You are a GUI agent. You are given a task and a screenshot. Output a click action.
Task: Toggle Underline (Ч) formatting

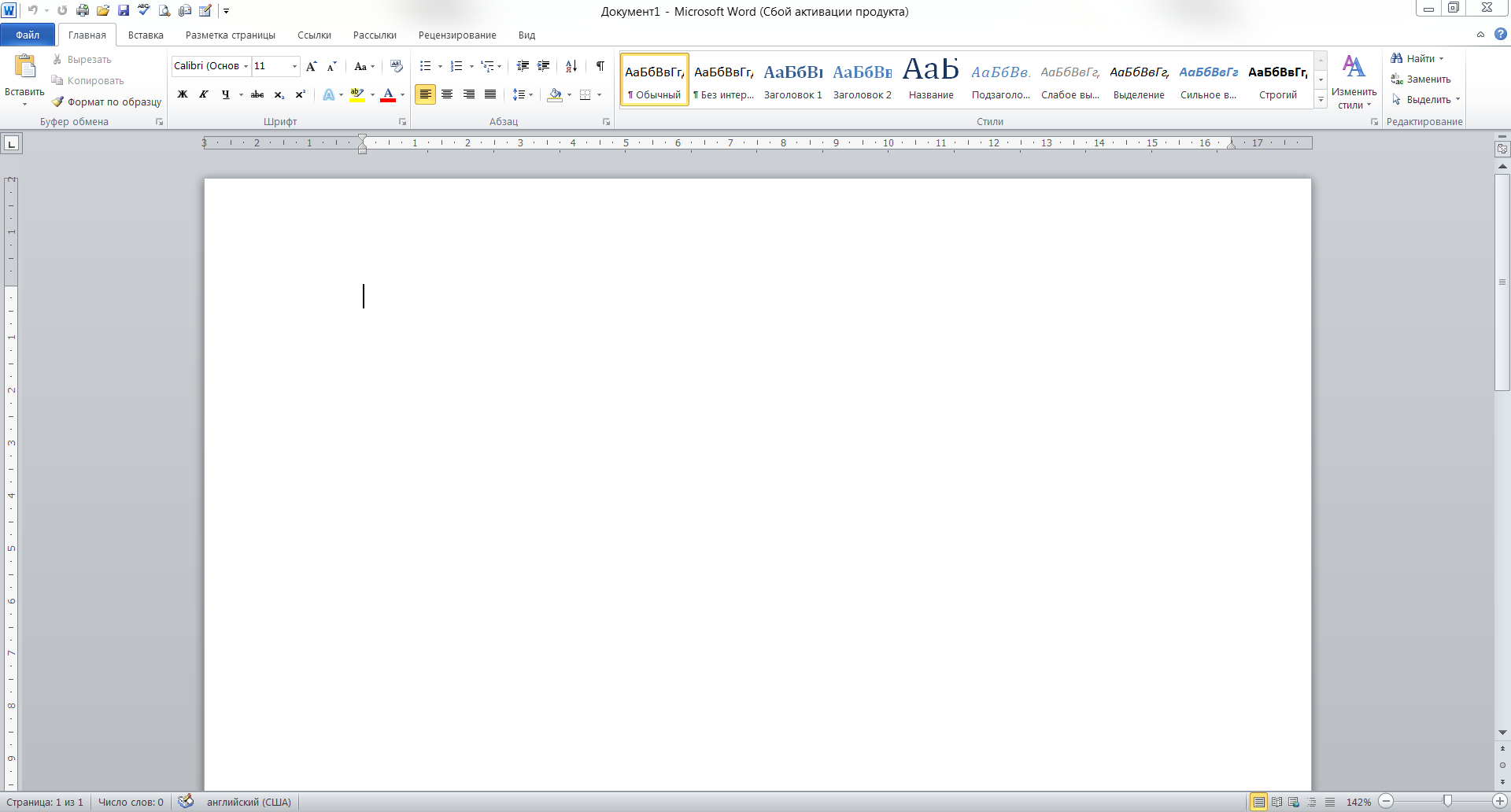(226, 94)
